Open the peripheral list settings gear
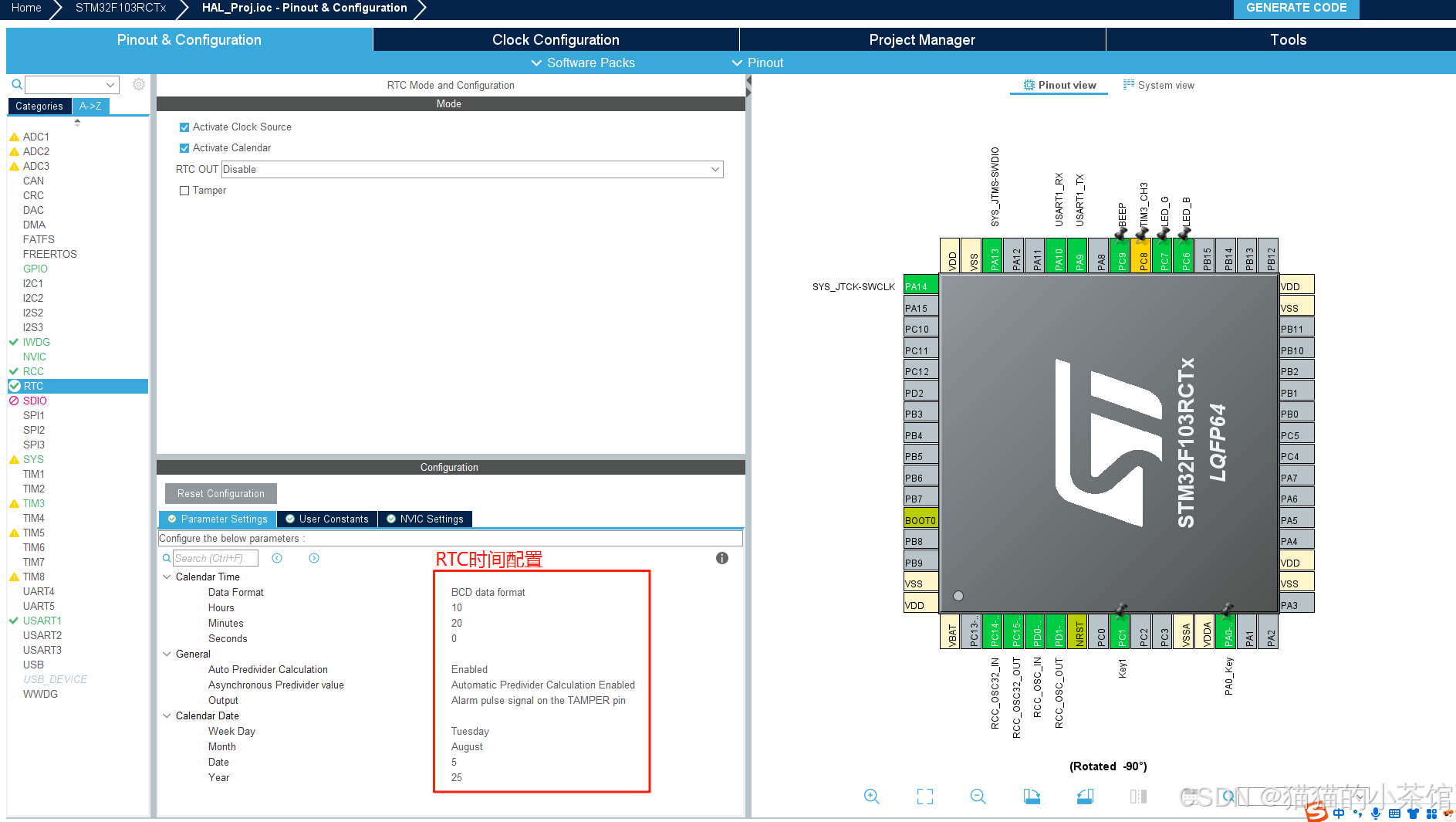The width and height of the screenshot is (1456, 822). (139, 84)
